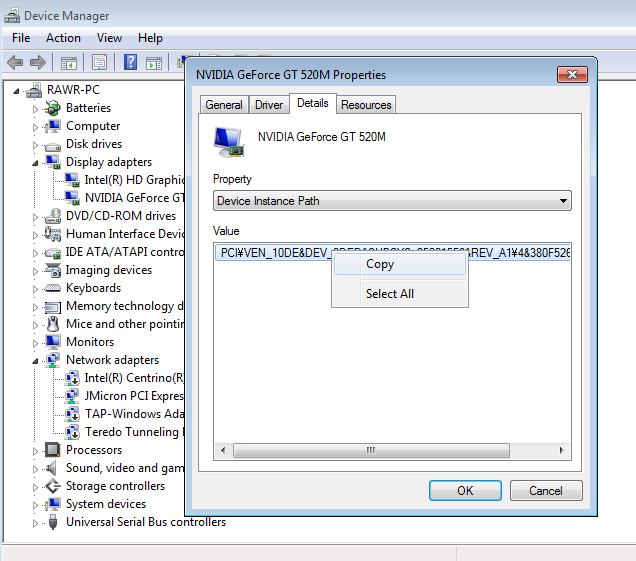This screenshot has width=636, height=561.
Task: Select the Processors chip icon
Action: pyautogui.click(x=53, y=450)
